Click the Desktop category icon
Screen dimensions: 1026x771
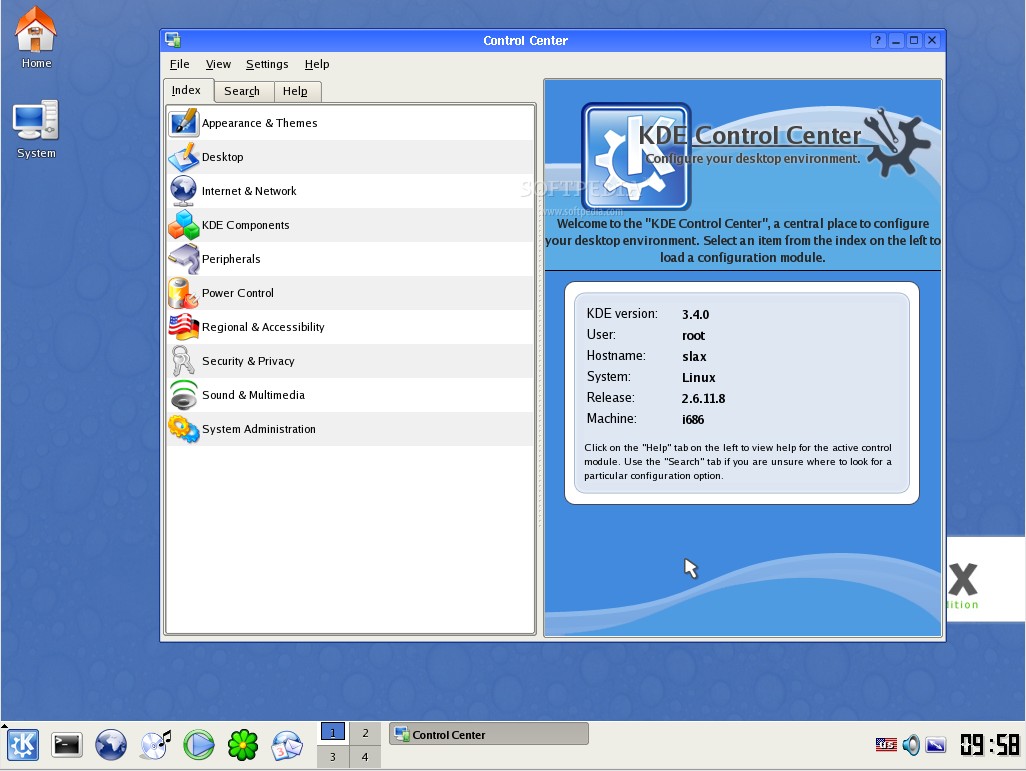[183, 157]
